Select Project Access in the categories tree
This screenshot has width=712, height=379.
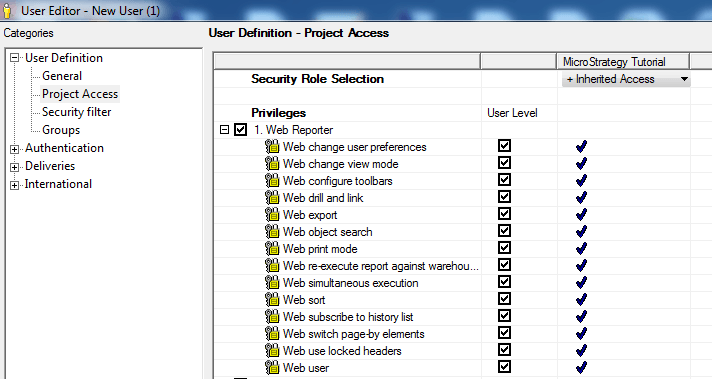pos(80,94)
